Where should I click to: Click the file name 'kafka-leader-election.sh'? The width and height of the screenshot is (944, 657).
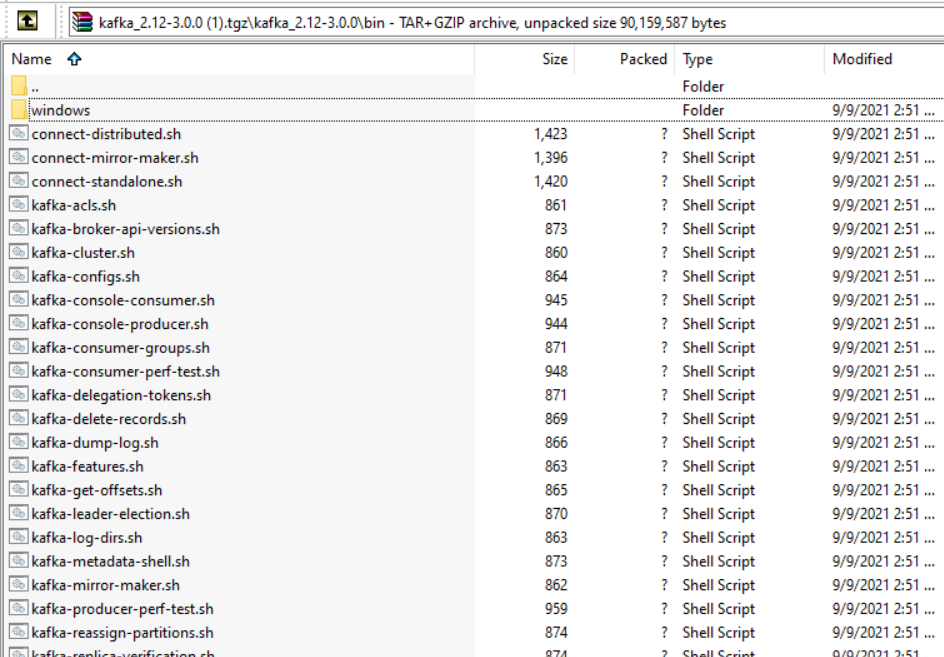111,514
